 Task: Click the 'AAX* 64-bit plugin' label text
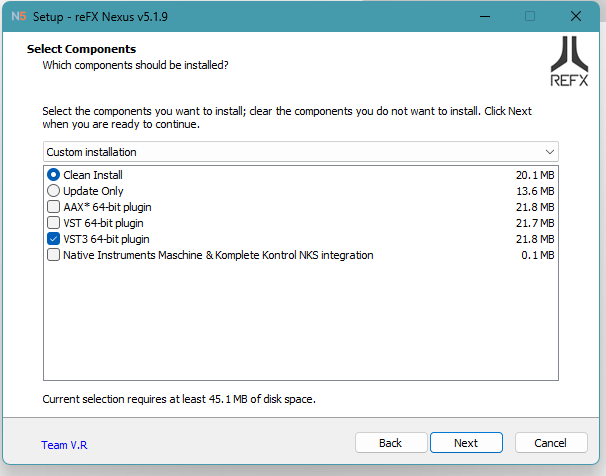pyautogui.click(x=107, y=207)
